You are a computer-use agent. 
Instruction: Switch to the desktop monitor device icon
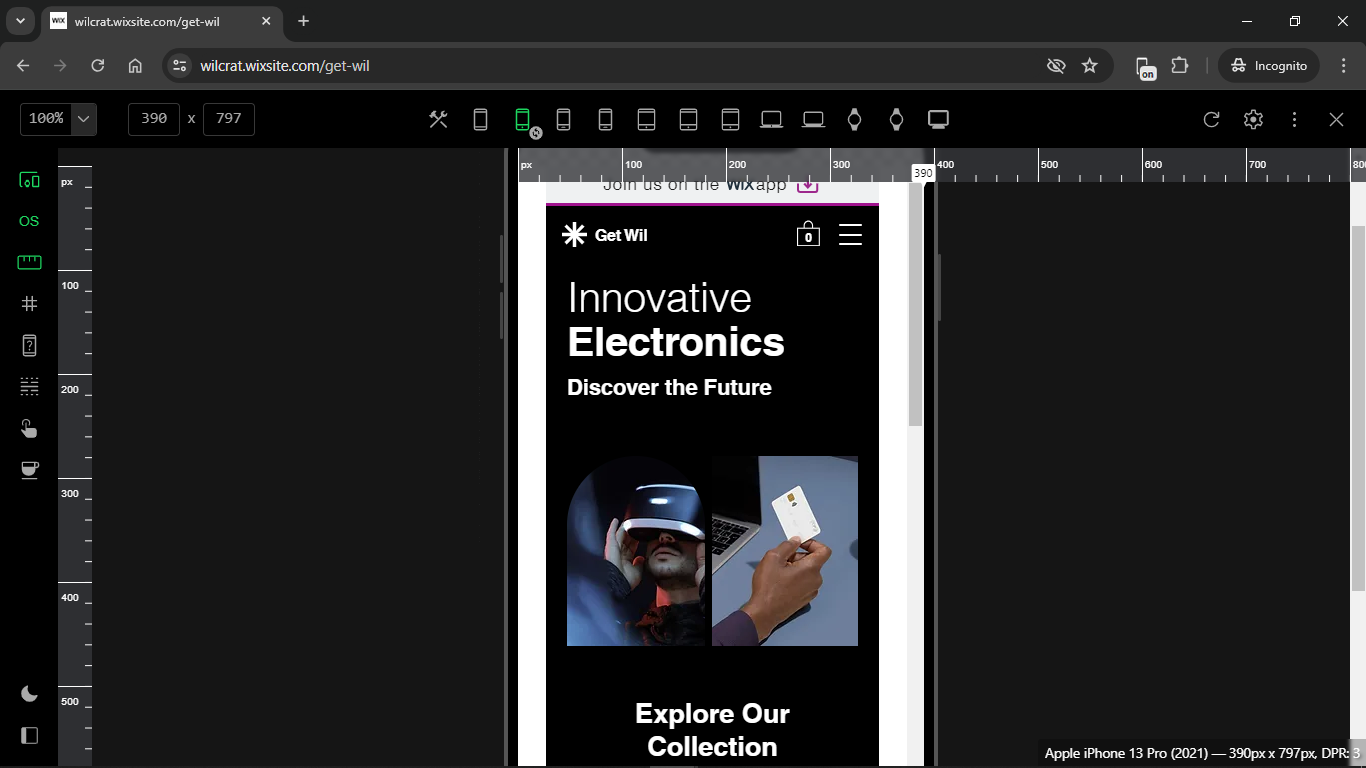click(x=938, y=120)
